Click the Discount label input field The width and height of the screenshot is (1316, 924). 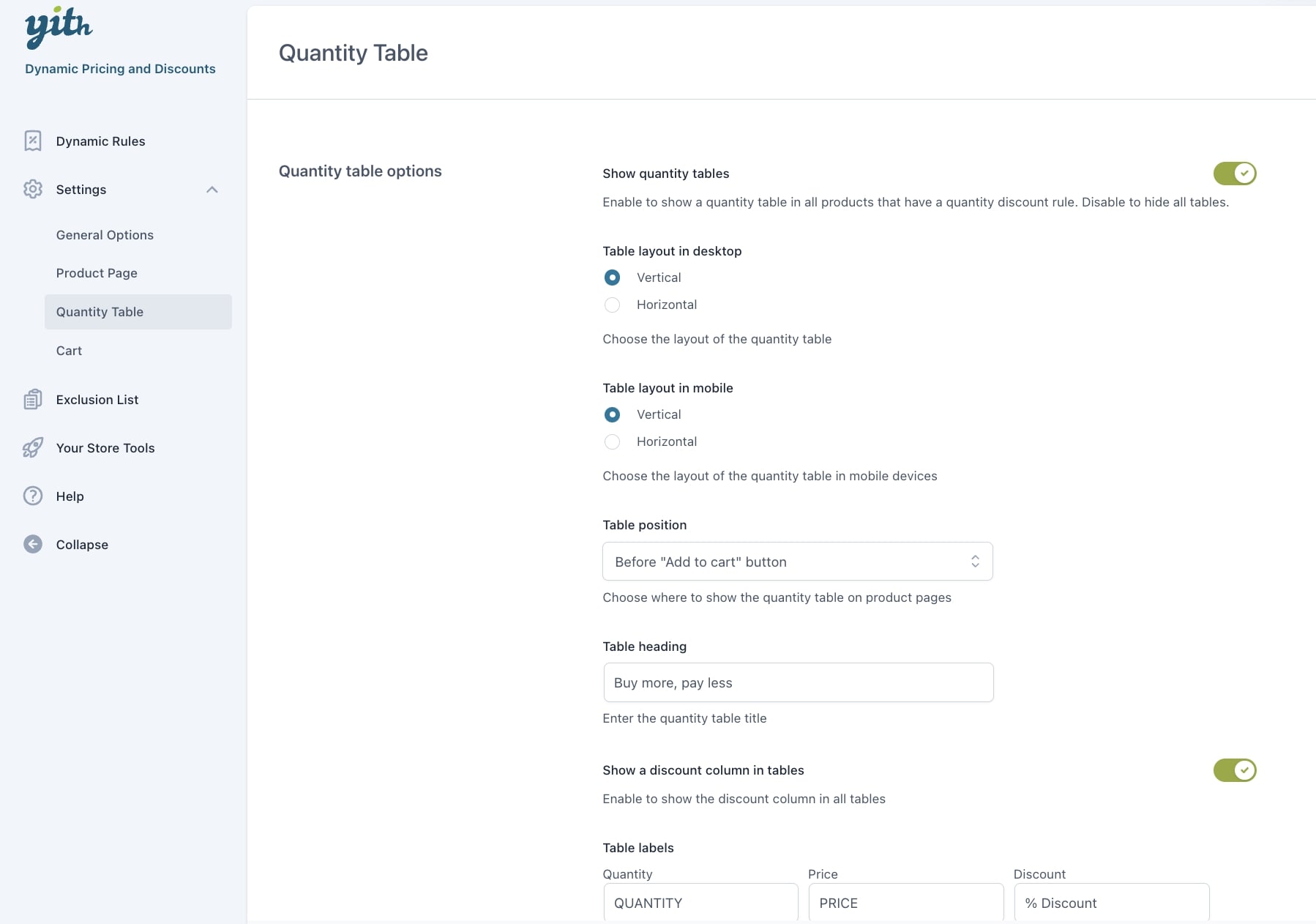click(1111, 903)
